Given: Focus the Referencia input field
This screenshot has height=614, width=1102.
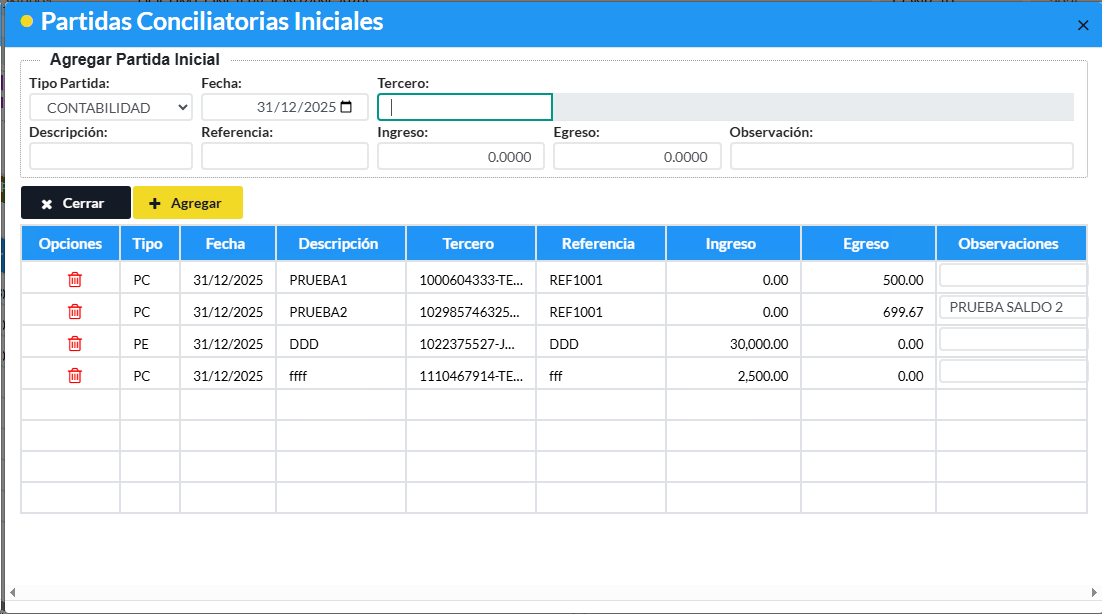Looking at the screenshot, I should coord(285,156).
